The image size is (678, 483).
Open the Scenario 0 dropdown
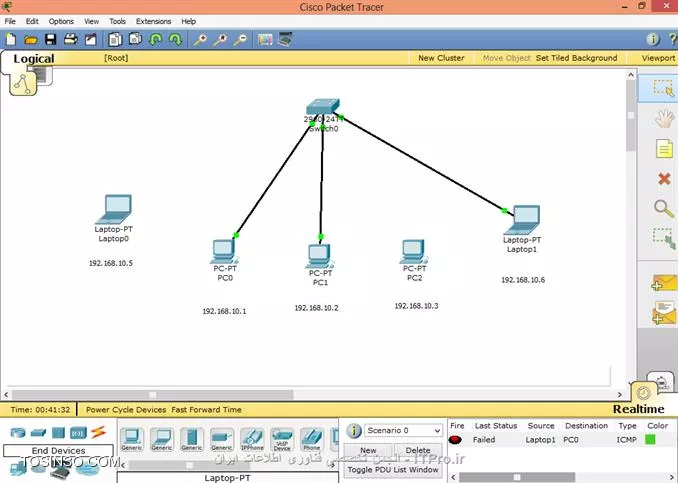(403, 430)
